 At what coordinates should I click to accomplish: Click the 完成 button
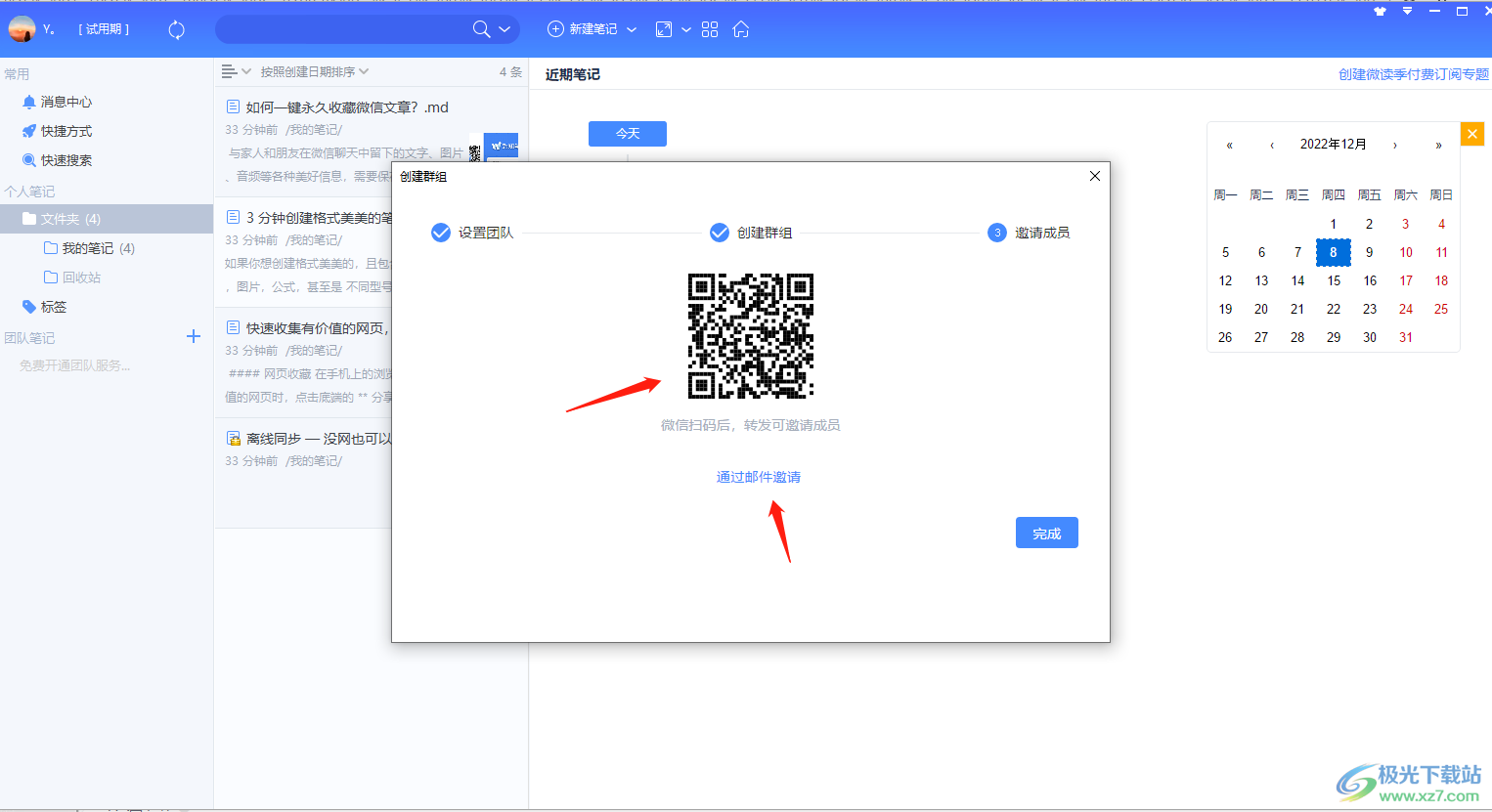click(x=1047, y=533)
